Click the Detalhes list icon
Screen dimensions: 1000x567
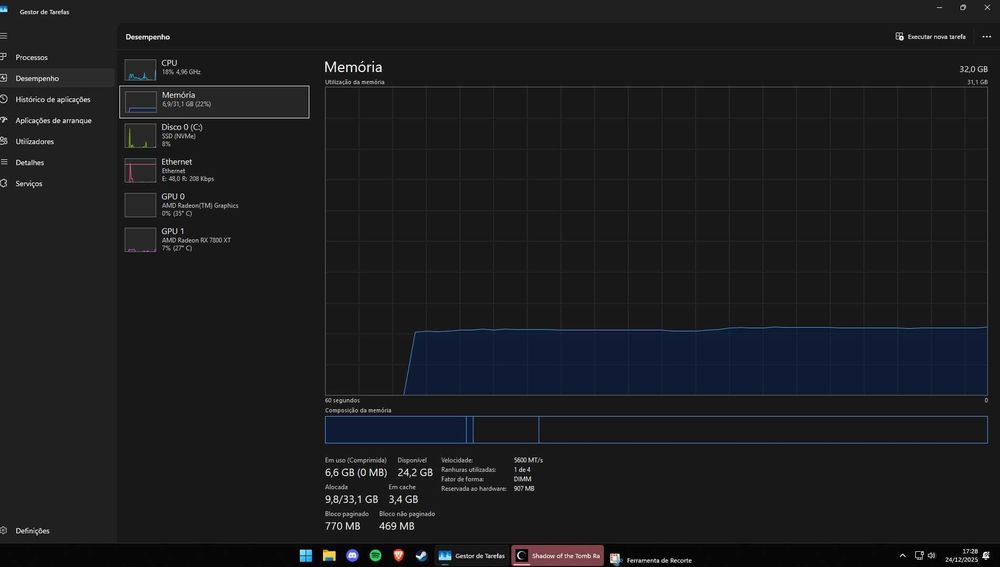point(4,162)
